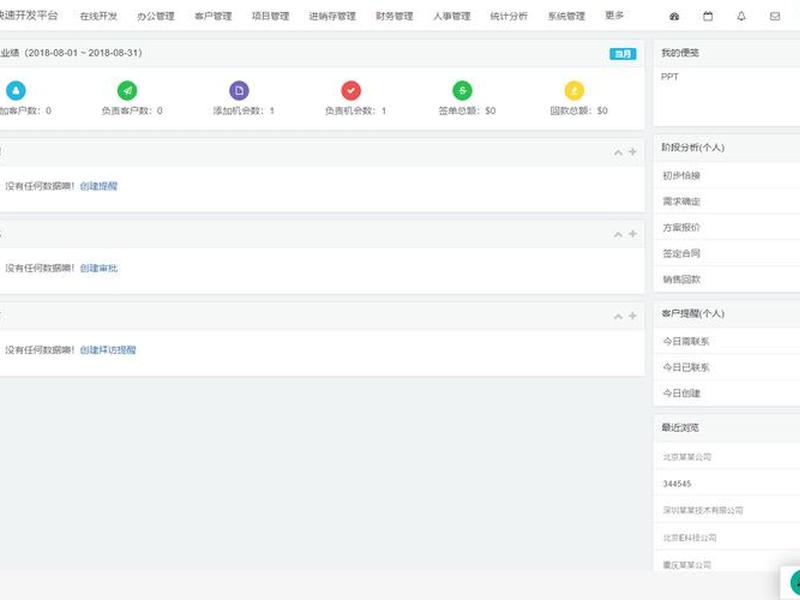Select the 销售回款 stage row
The width and height of the screenshot is (800, 600).
click(727, 279)
